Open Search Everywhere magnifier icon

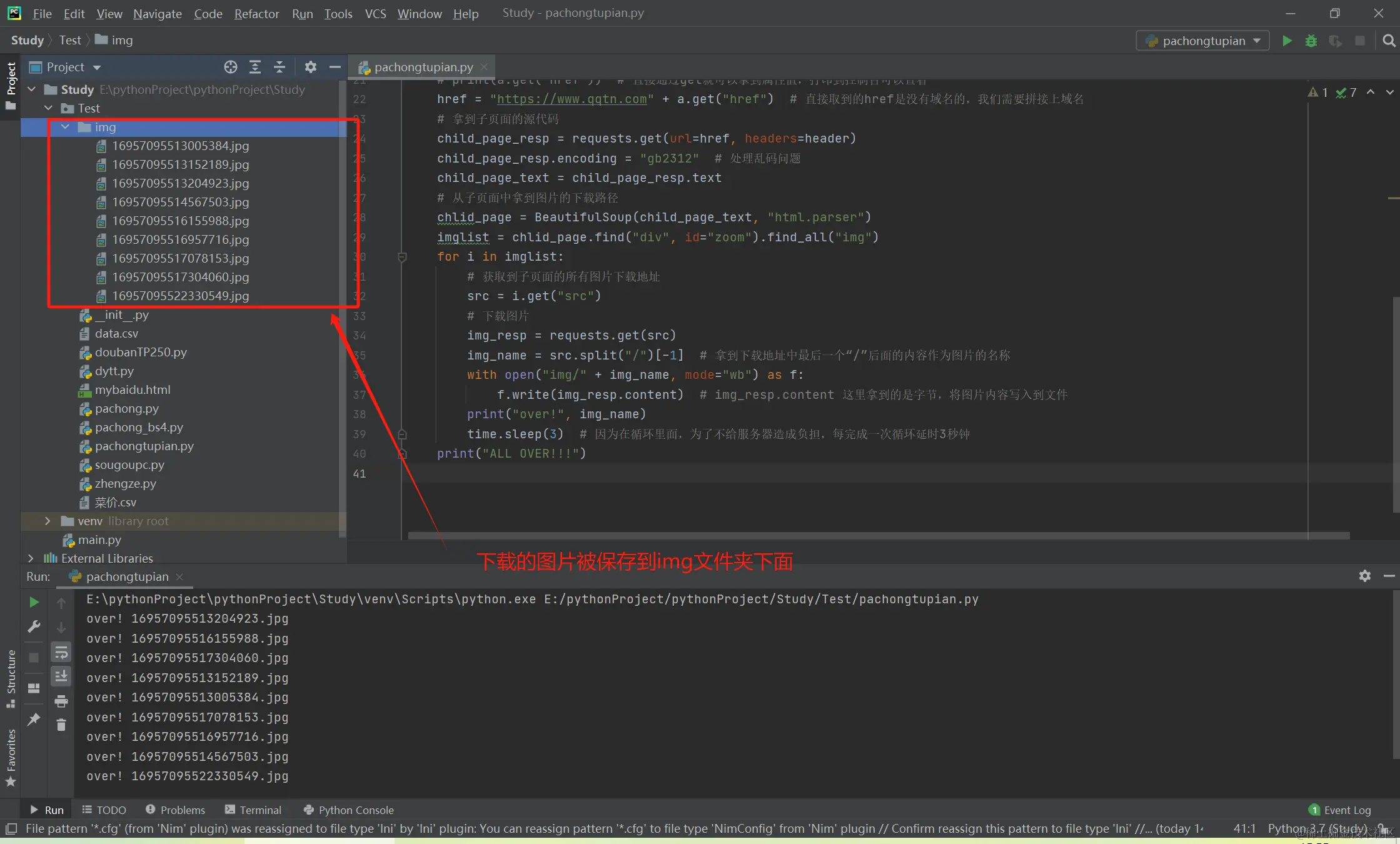pos(1389,41)
